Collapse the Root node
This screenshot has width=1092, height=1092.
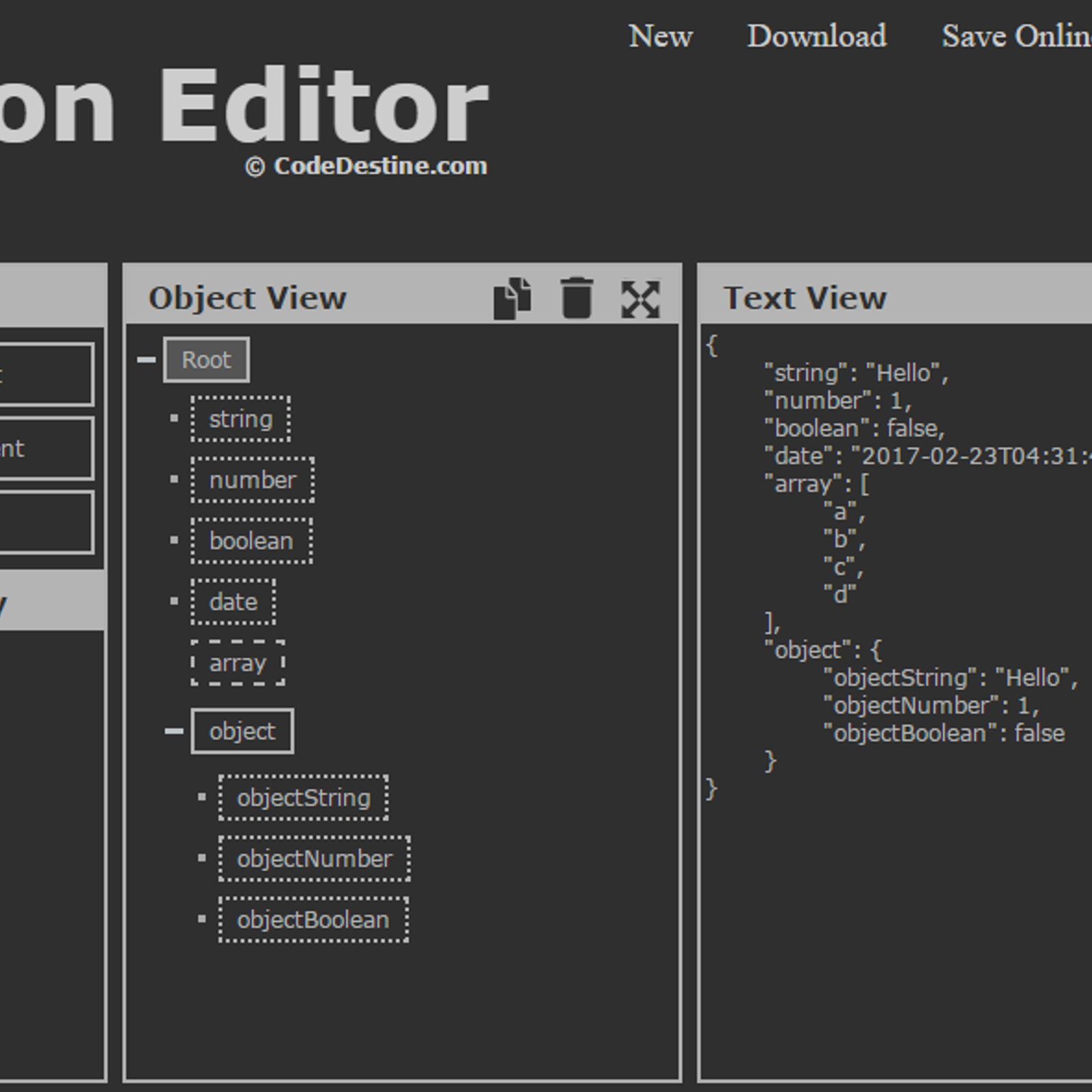tap(146, 360)
